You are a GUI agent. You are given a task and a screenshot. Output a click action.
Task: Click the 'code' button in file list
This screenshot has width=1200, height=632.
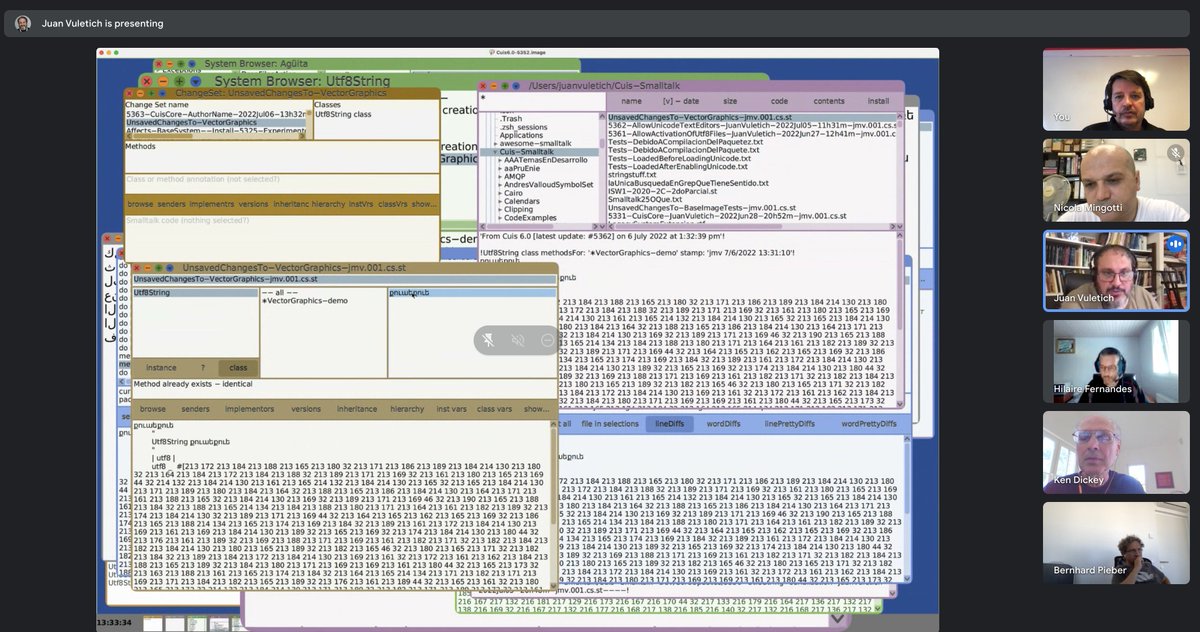(779, 101)
